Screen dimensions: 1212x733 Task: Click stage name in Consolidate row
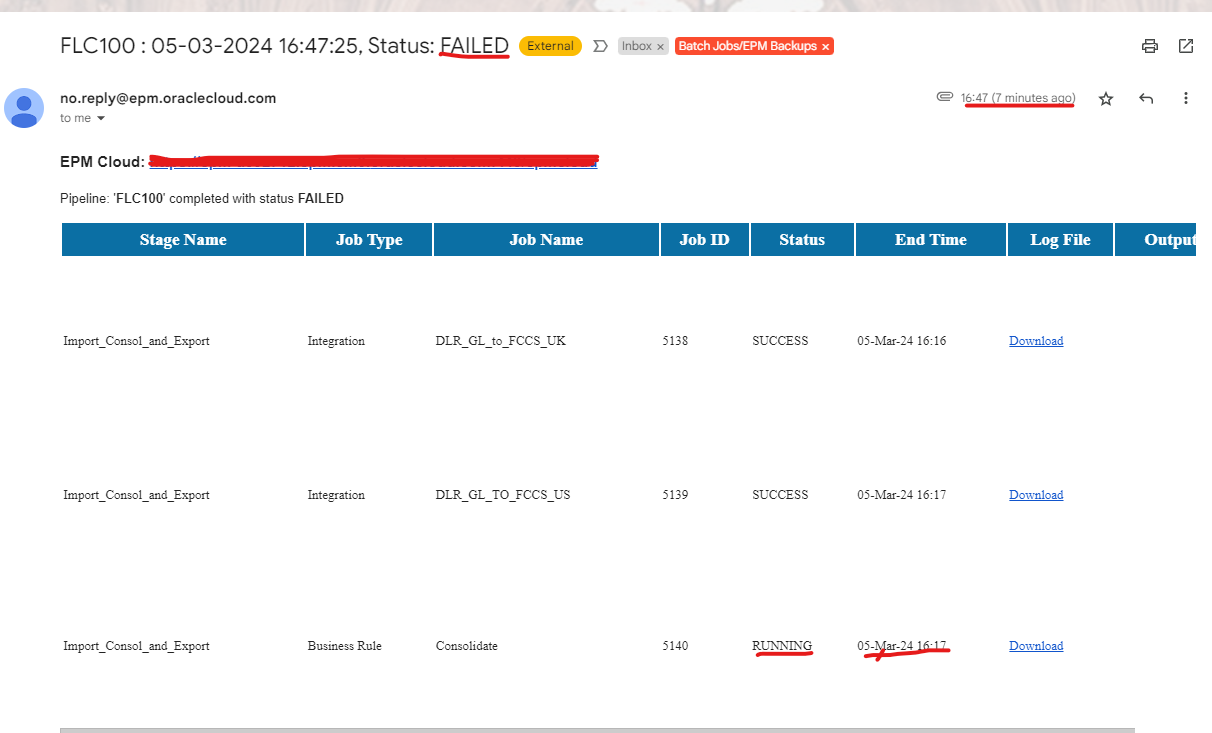136,646
